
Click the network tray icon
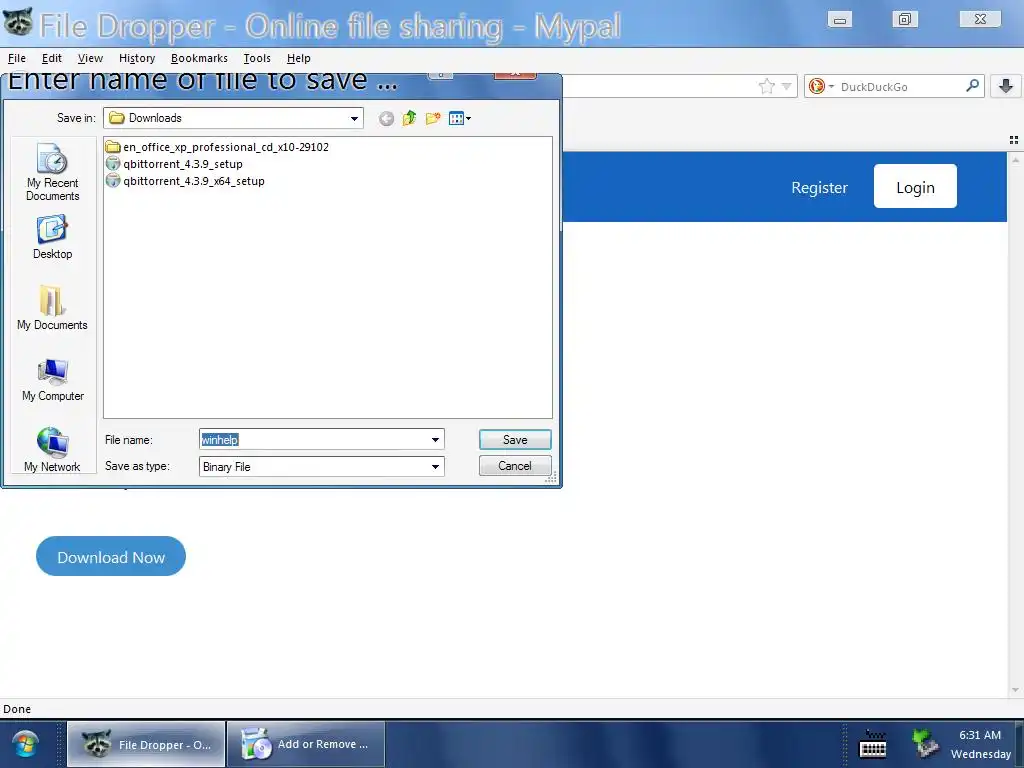(x=925, y=743)
